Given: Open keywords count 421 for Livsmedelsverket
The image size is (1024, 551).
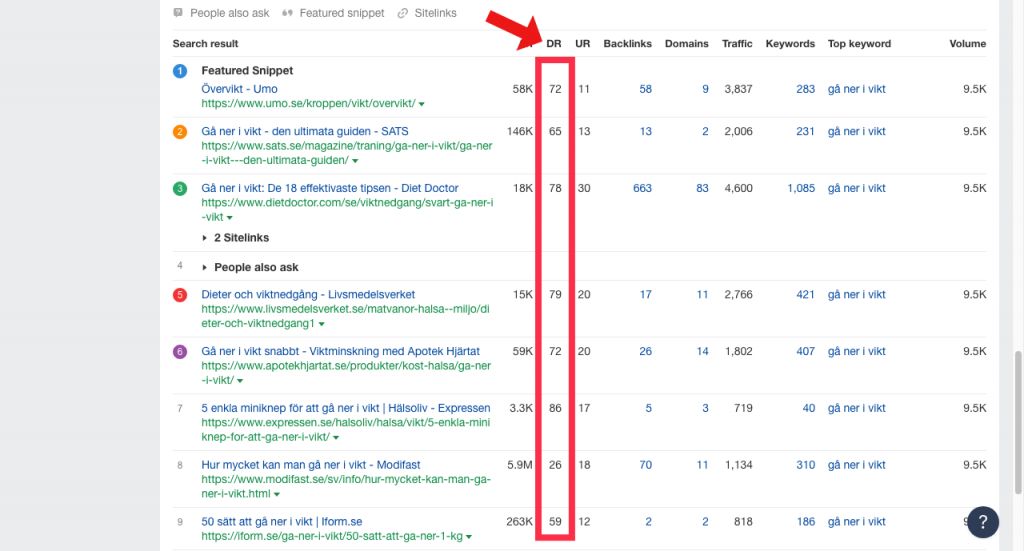Looking at the screenshot, I should [x=805, y=294].
